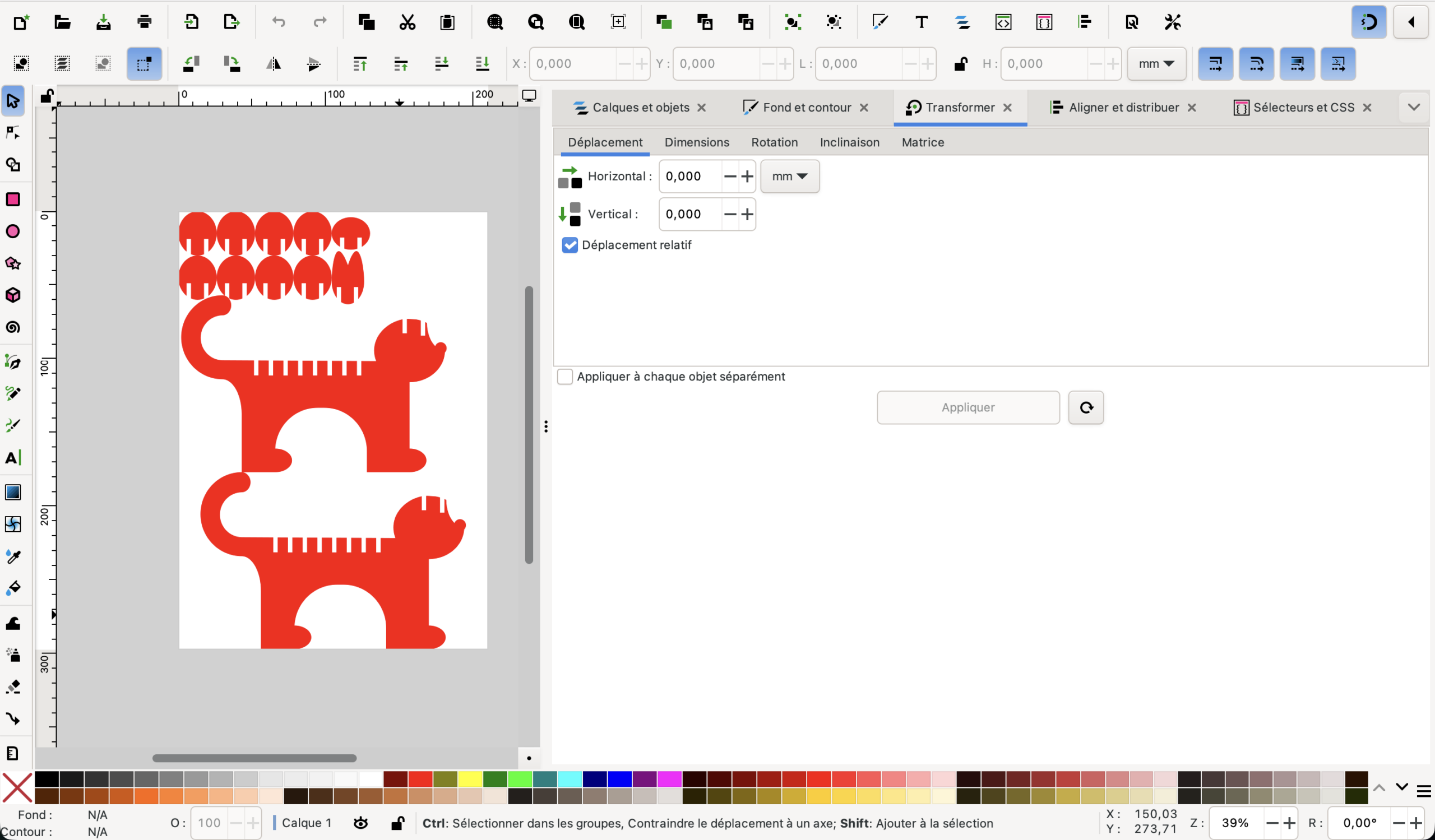Raise selection to top
The height and width of the screenshot is (840, 1435).
pos(360,64)
